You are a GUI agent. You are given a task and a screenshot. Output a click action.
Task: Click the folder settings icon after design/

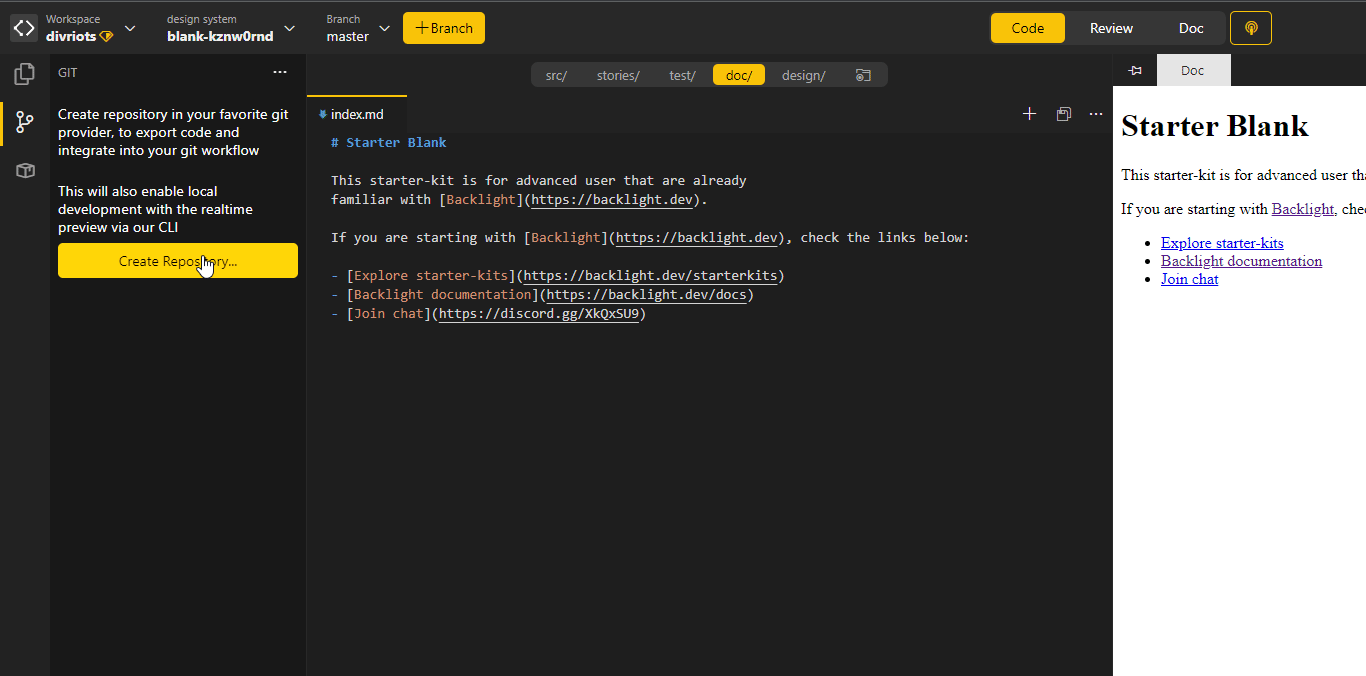tap(863, 75)
